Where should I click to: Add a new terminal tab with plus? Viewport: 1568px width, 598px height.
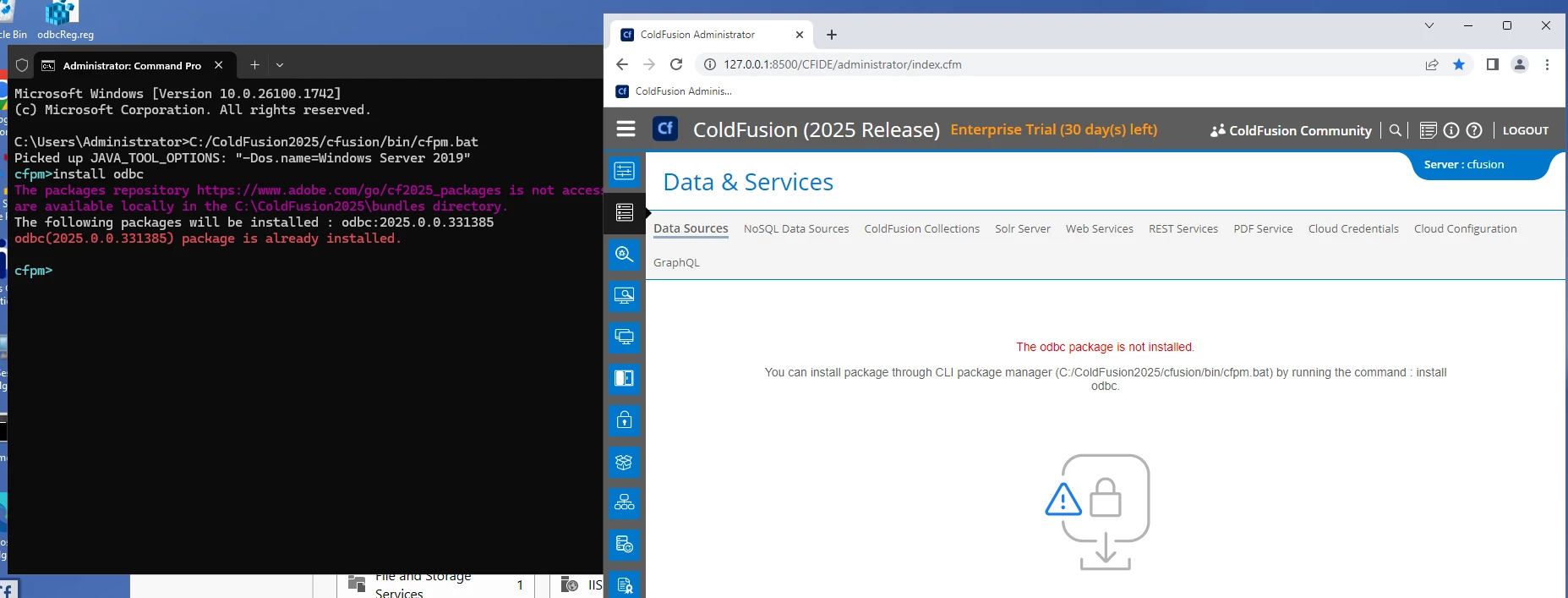coord(254,65)
